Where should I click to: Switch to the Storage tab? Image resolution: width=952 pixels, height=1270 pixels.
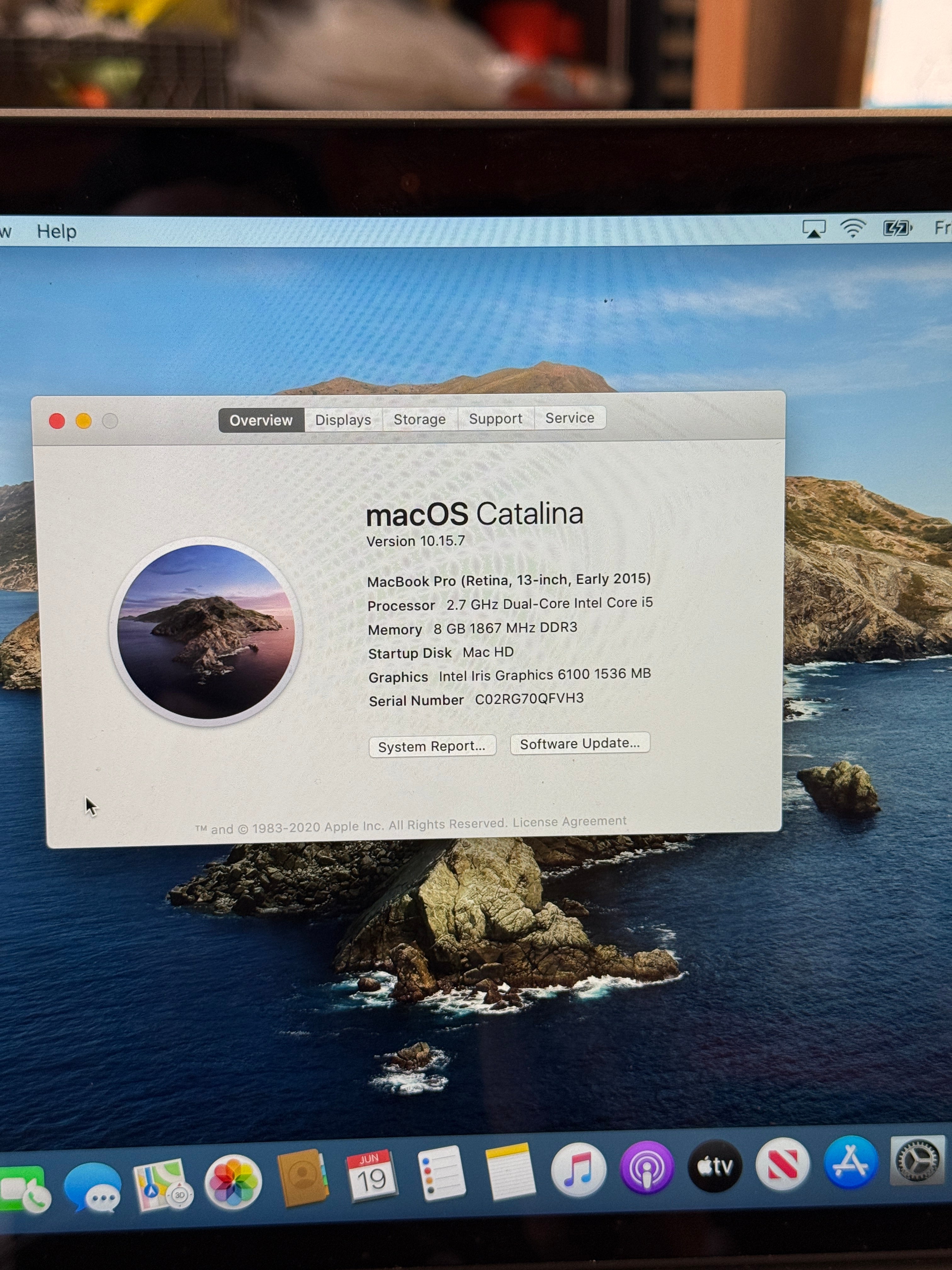pos(419,419)
